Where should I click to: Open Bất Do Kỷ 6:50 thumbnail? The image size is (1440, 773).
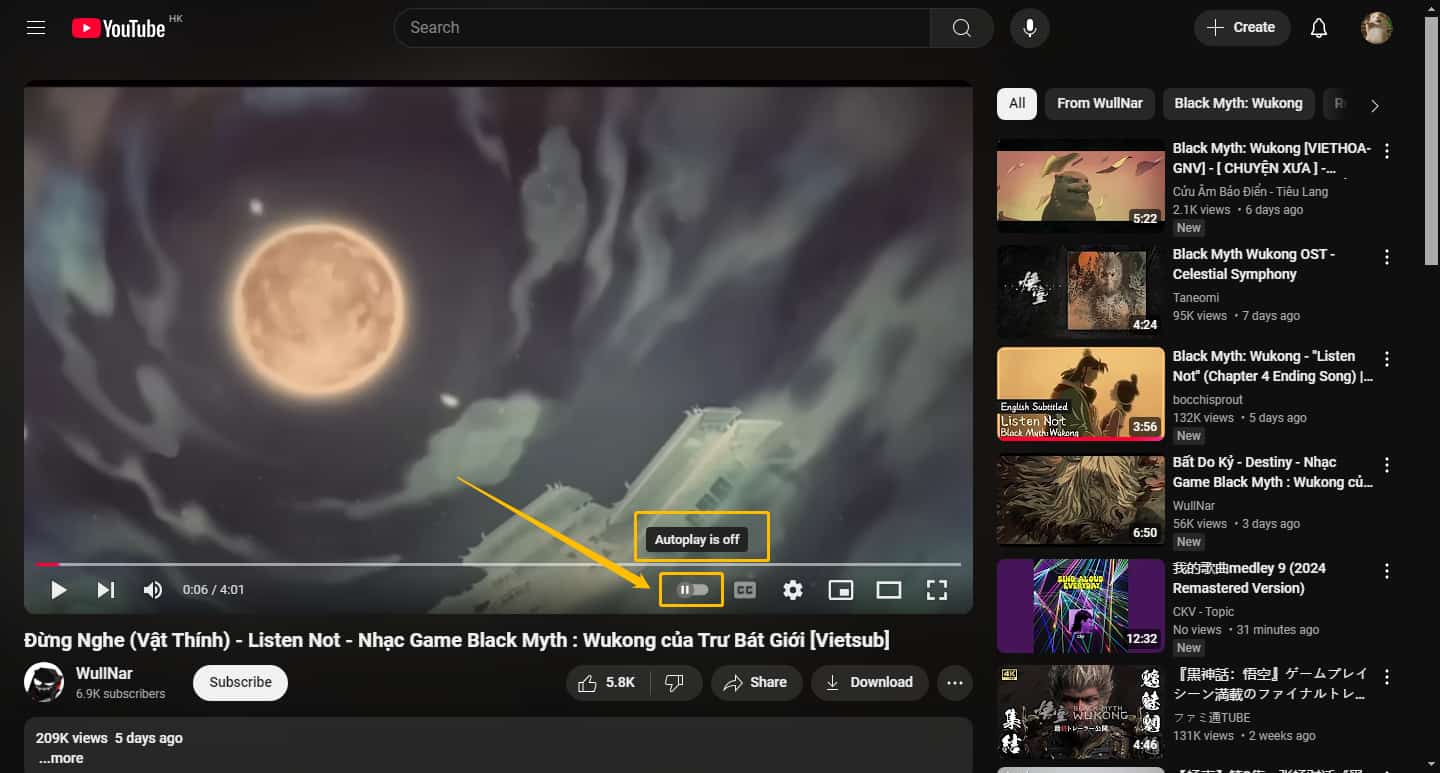[x=1081, y=500]
